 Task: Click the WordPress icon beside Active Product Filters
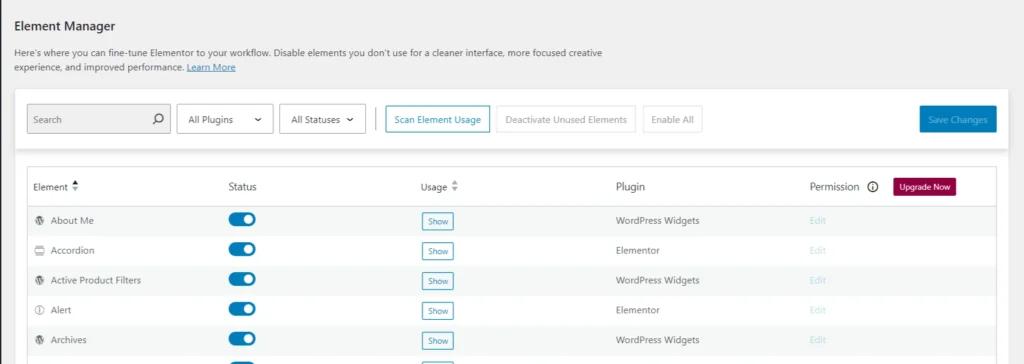coord(39,280)
